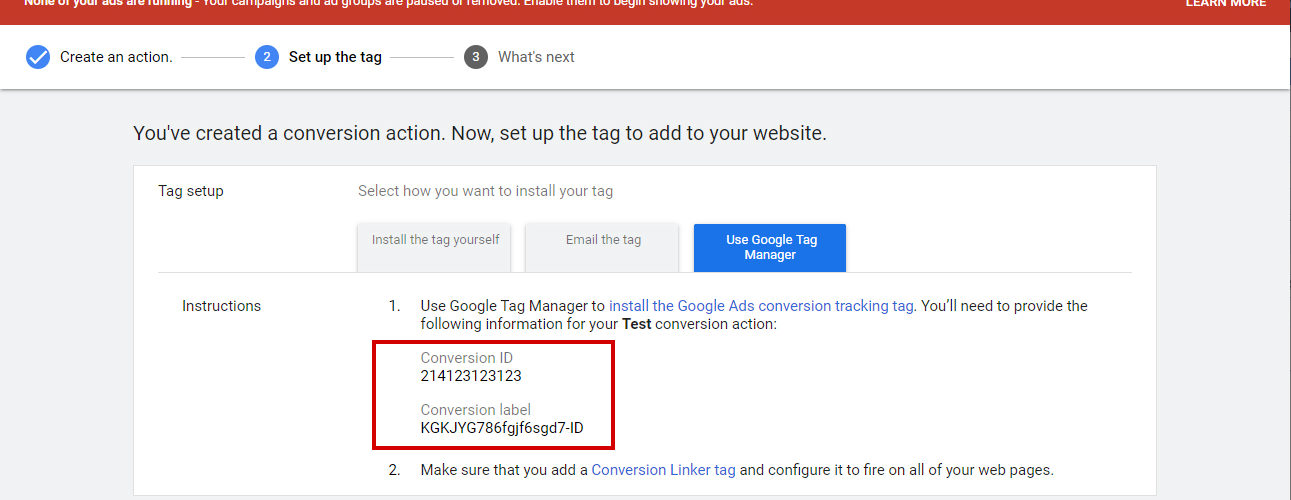Open install the Google Ads conversion tracking tag link

click(761, 306)
